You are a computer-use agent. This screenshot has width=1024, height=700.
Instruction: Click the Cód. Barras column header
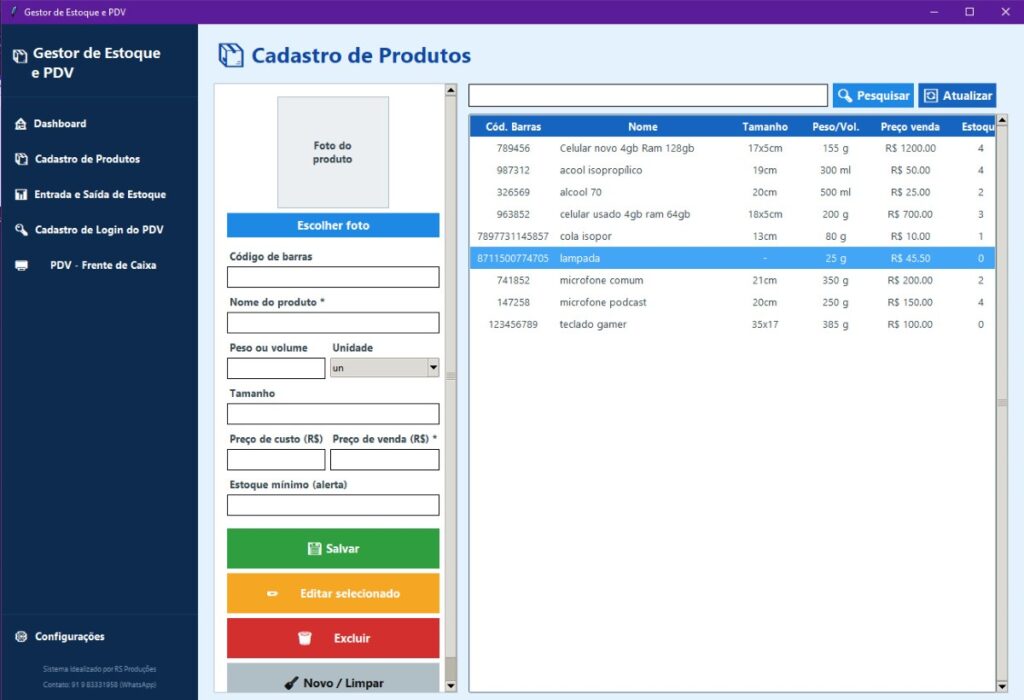point(513,127)
